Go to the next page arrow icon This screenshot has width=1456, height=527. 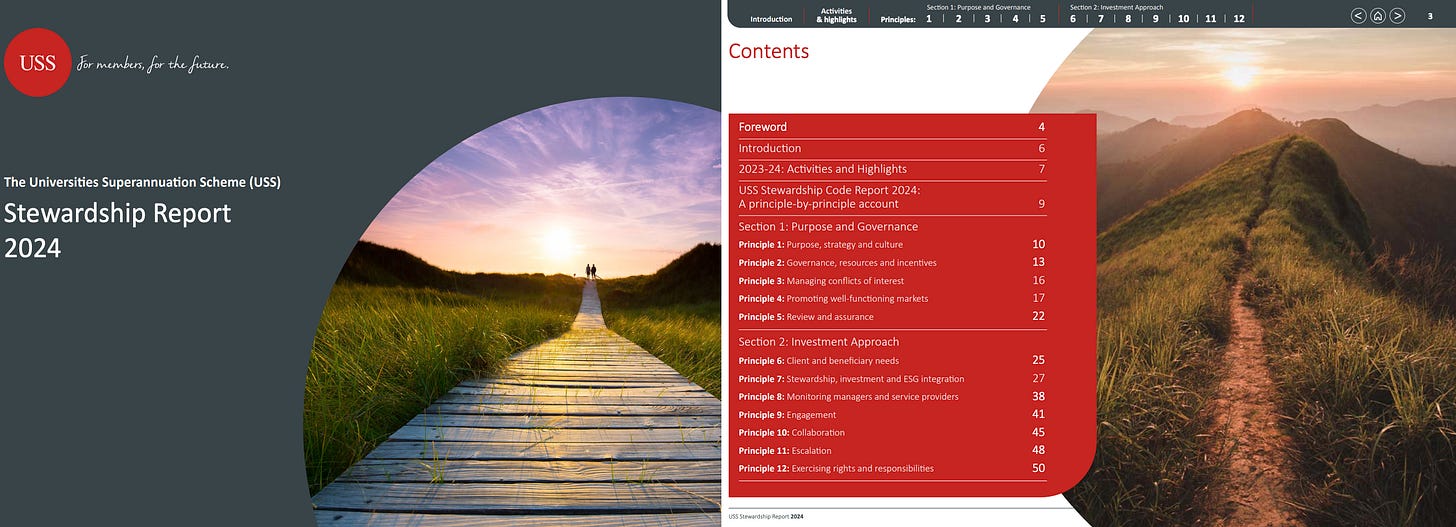tap(1398, 15)
